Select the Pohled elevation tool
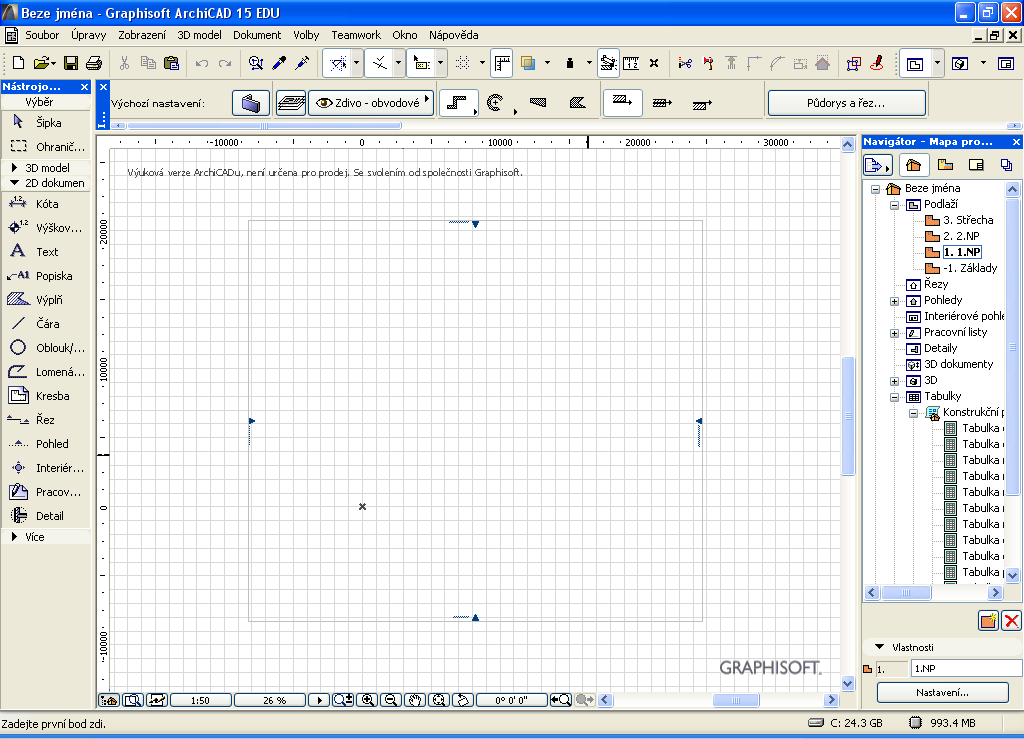The height and width of the screenshot is (739, 1024). pos(46,444)
